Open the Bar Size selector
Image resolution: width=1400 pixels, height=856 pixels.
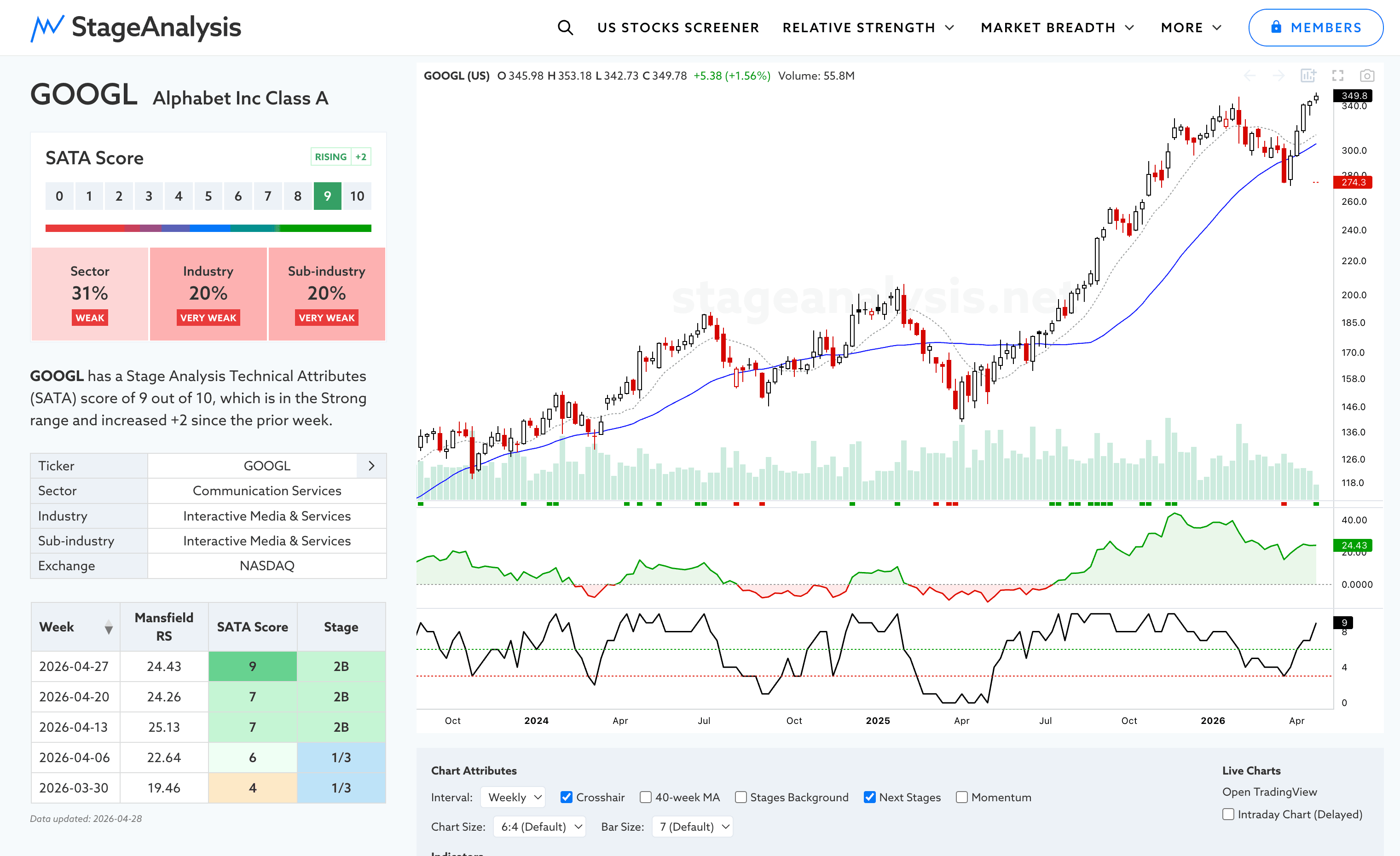click(x=693, y=827)
